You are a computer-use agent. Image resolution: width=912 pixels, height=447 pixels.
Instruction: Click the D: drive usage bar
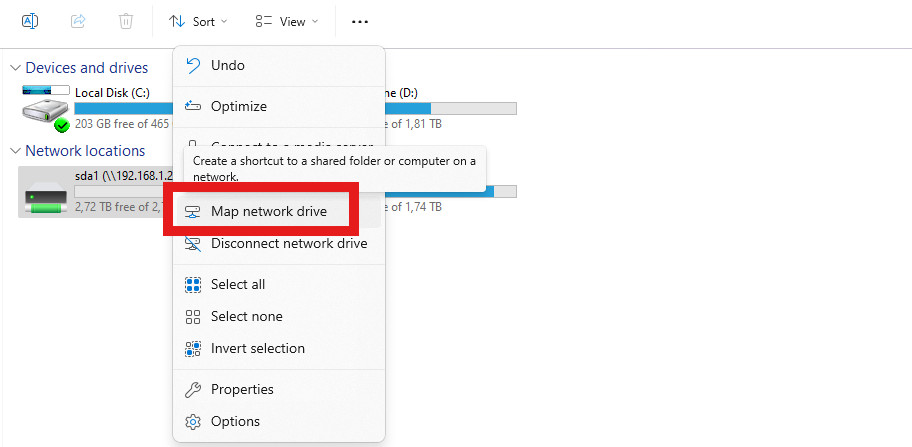click(450, 109)
